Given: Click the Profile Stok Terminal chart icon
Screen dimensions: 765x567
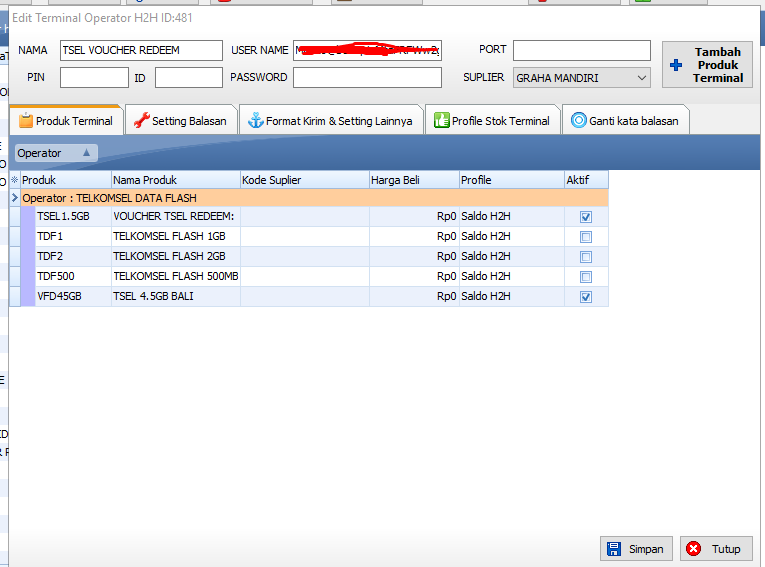Looking at the screenshot, I should pyautogui.click(x=441, y=121).
